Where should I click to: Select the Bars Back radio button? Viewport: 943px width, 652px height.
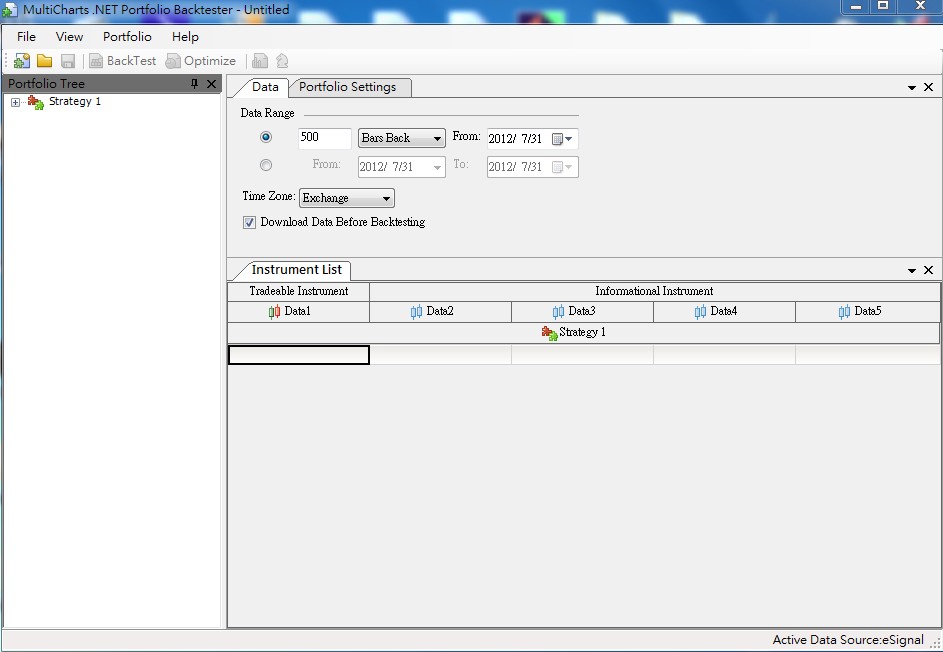[266, 137]
